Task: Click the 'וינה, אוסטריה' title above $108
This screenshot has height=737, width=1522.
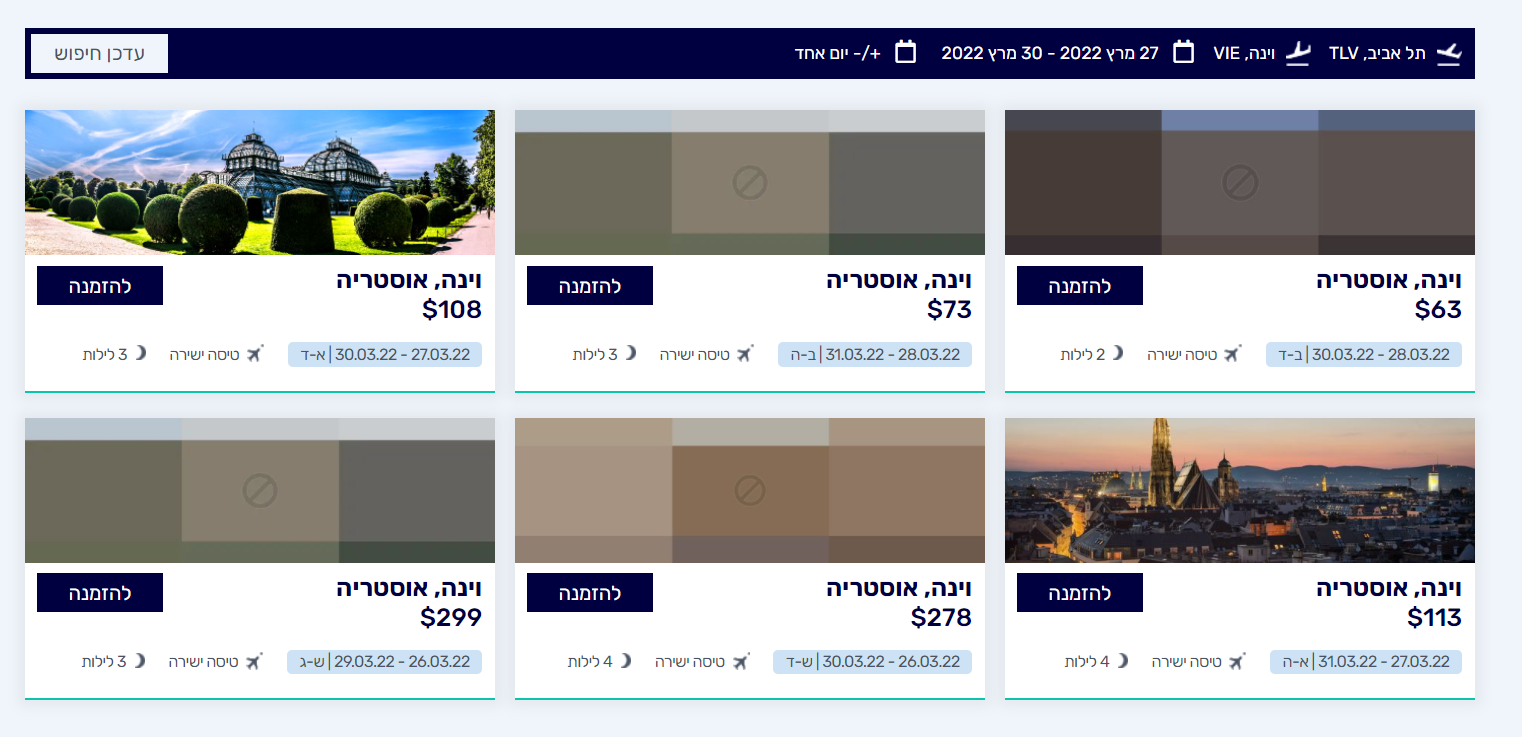Action: tap(409, 282)
